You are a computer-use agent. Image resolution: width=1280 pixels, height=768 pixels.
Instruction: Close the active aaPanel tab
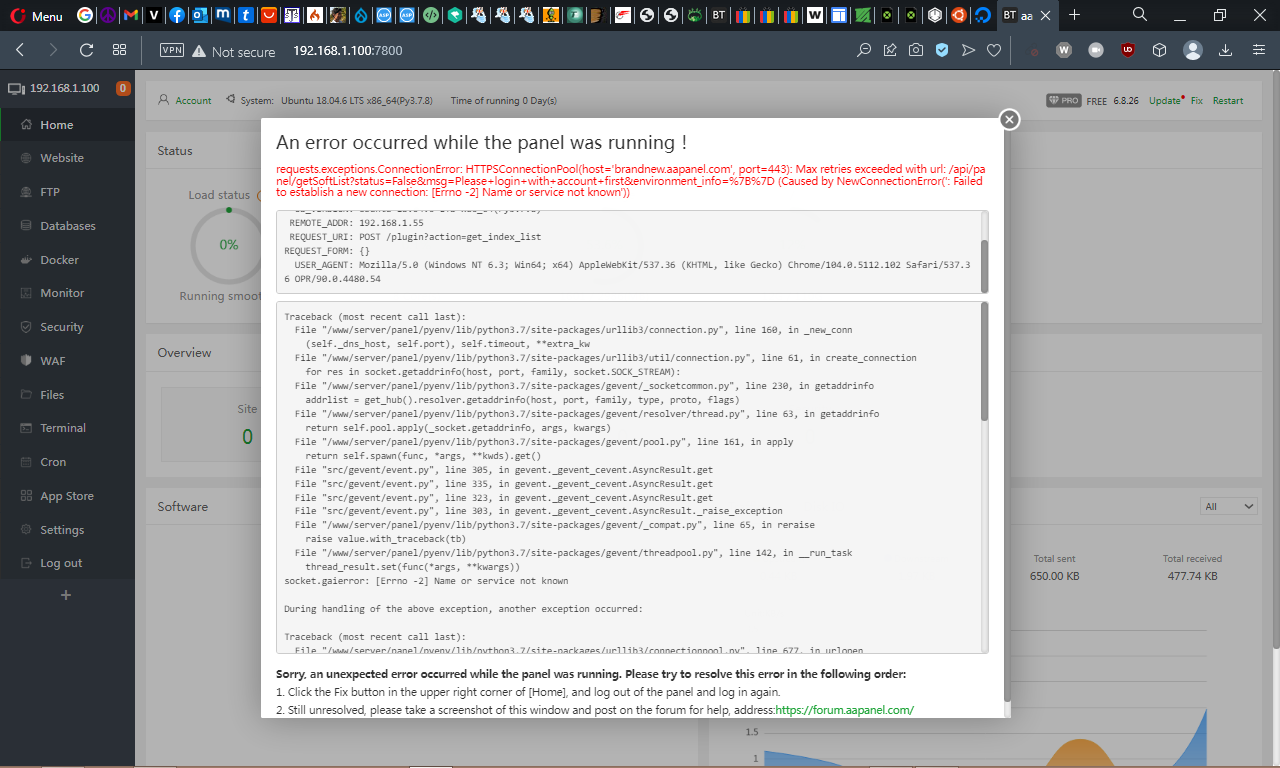click(x=1048, y=16)
